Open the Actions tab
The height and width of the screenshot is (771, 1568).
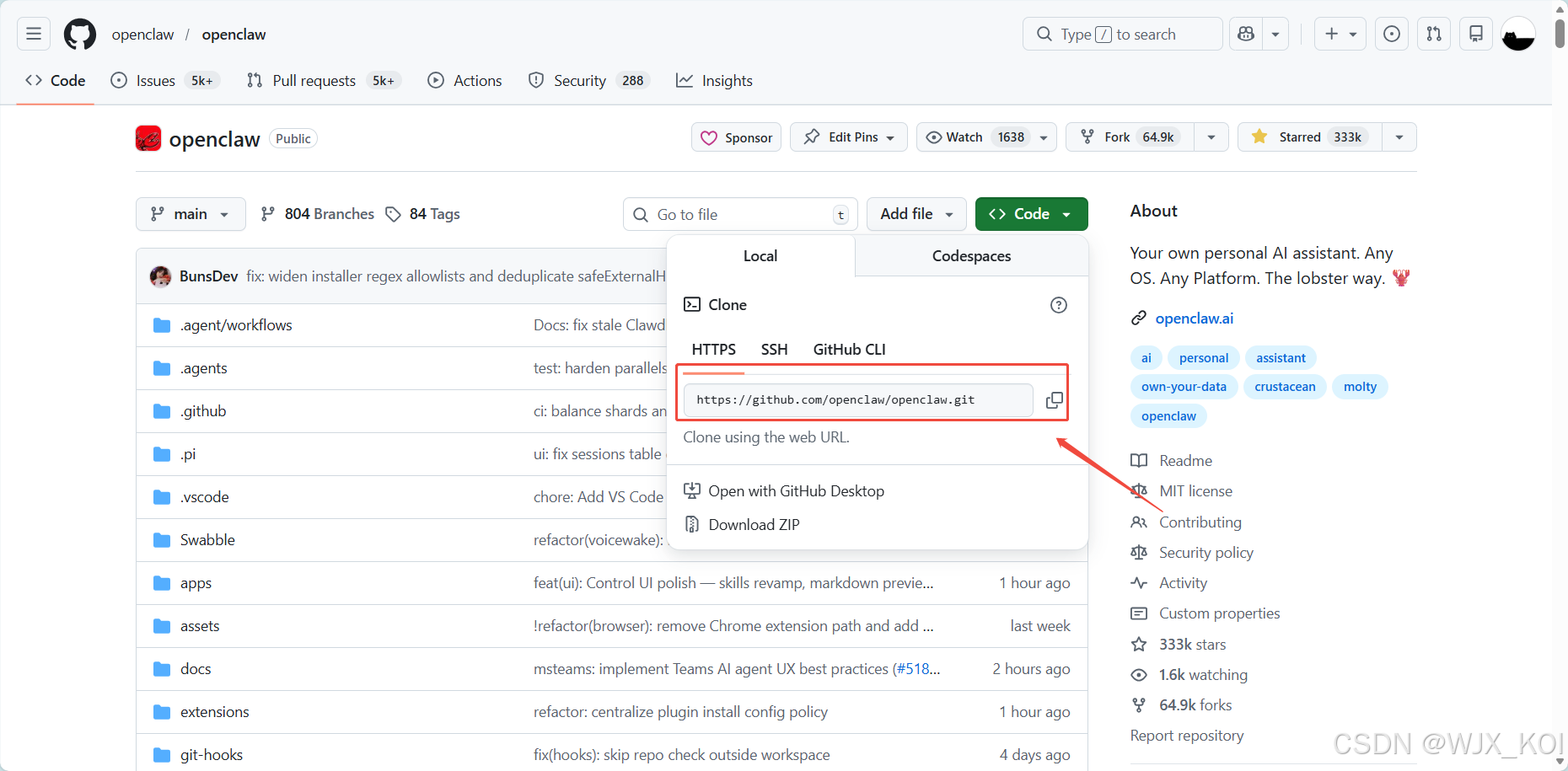point(465,81)
